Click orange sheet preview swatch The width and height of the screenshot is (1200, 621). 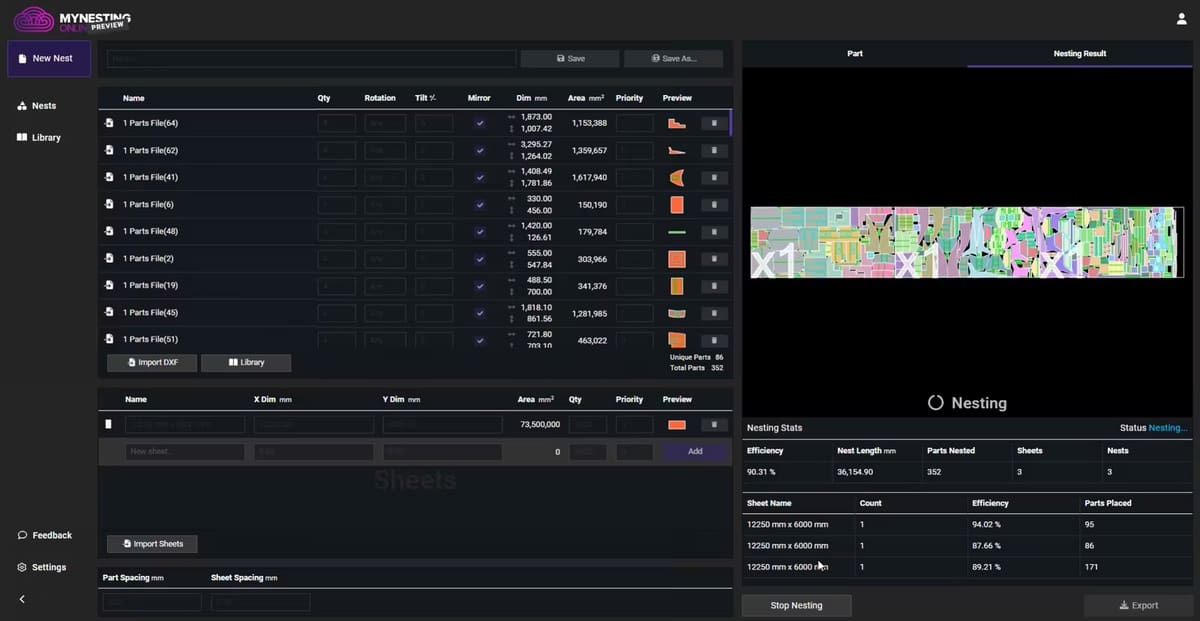pyautogui.click(x=677, y=424)
